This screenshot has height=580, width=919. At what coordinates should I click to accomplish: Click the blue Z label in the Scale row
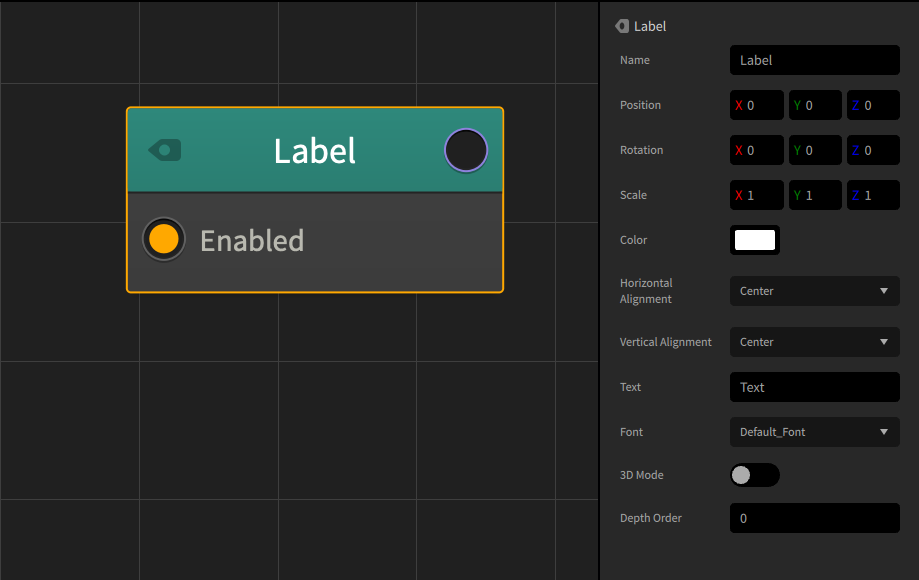click(x=856, y=195)
